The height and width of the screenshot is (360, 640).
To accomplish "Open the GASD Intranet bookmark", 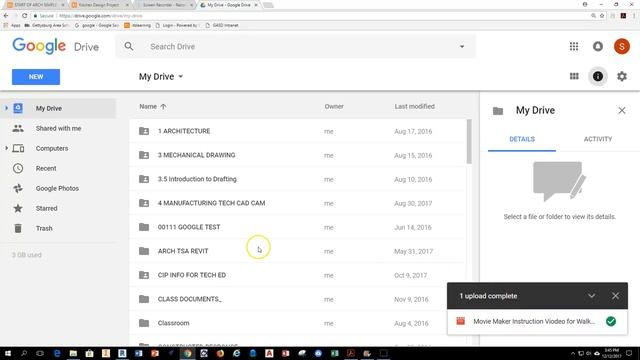I will point(222,25).
